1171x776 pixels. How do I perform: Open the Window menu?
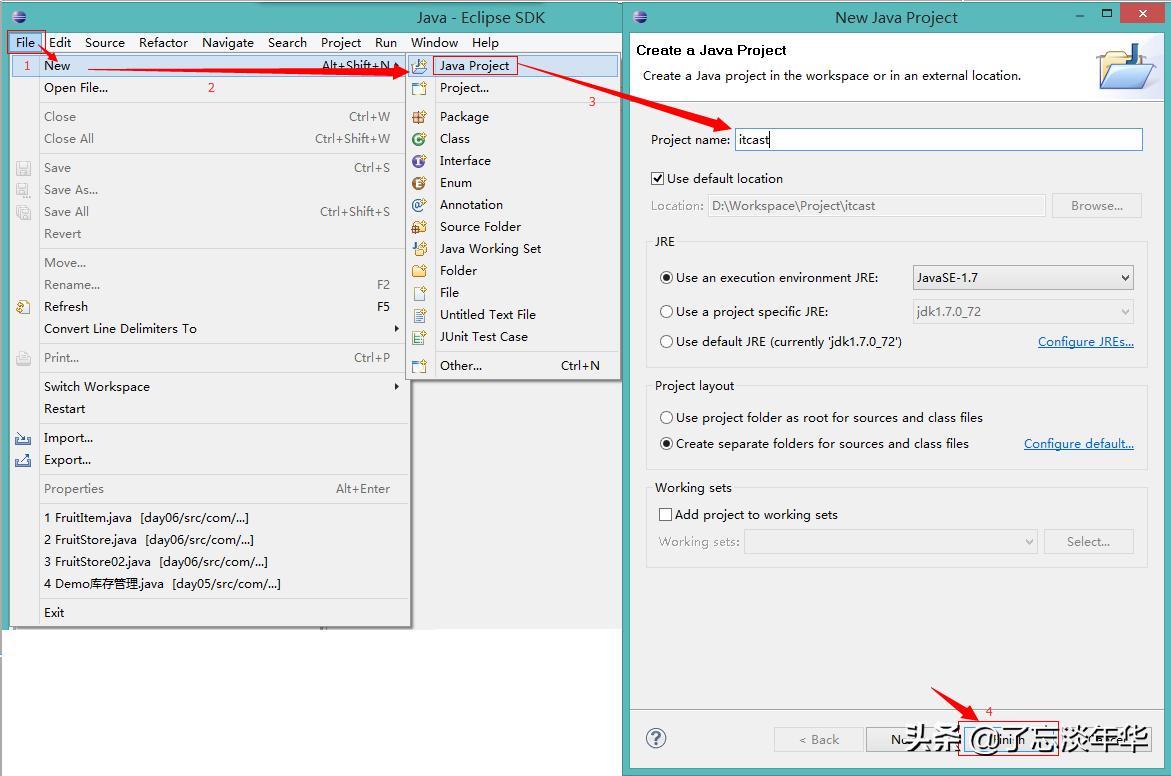pos(435,43)
